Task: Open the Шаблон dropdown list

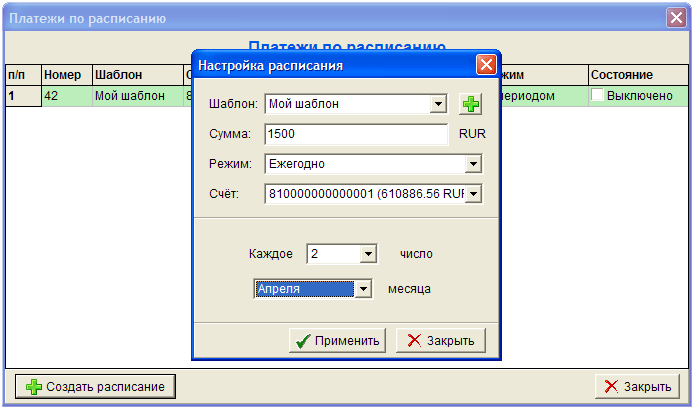Action: click(438, 103)
